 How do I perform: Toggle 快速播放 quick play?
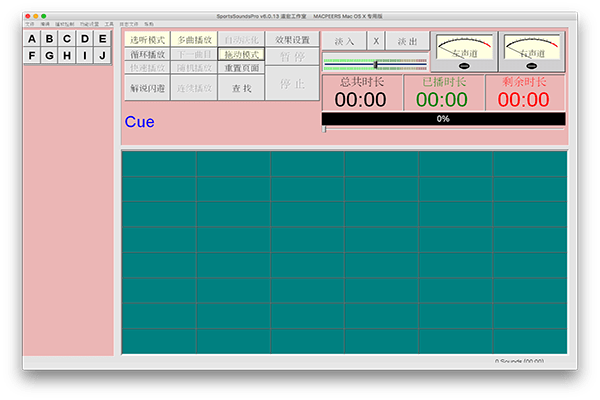pyautogui.click(x=147, y=68)
